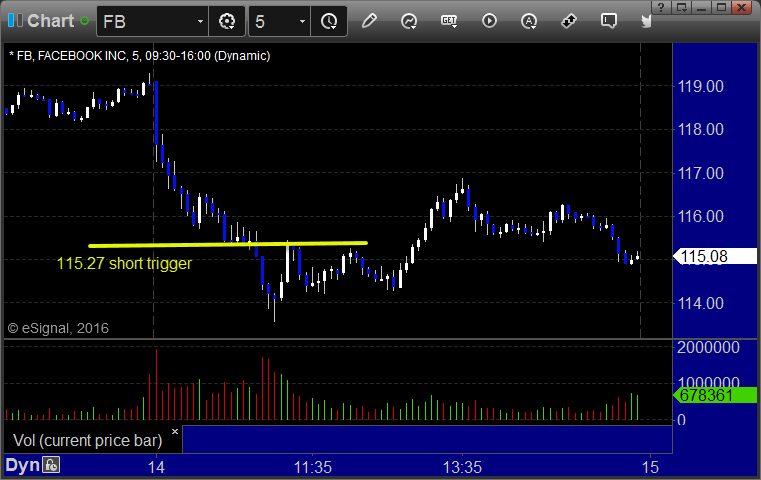Expand the FB symbol dropdown arrow
This screenshot has width=761, height=480.
200,21
